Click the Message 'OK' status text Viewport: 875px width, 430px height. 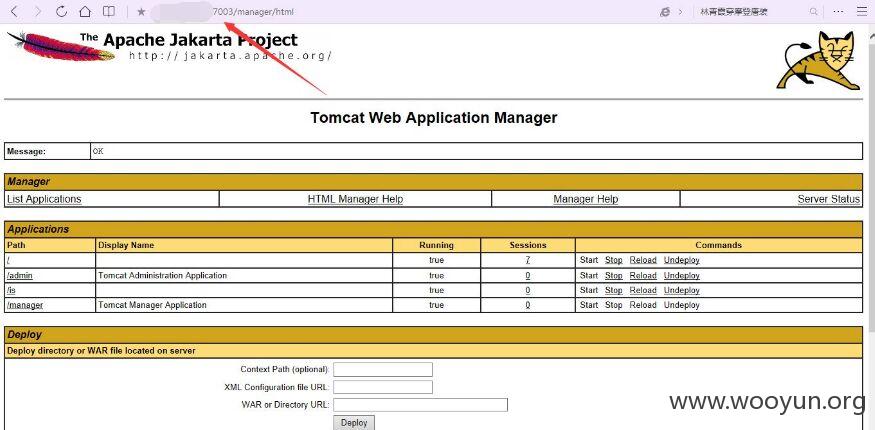click(x=98, y=151)
